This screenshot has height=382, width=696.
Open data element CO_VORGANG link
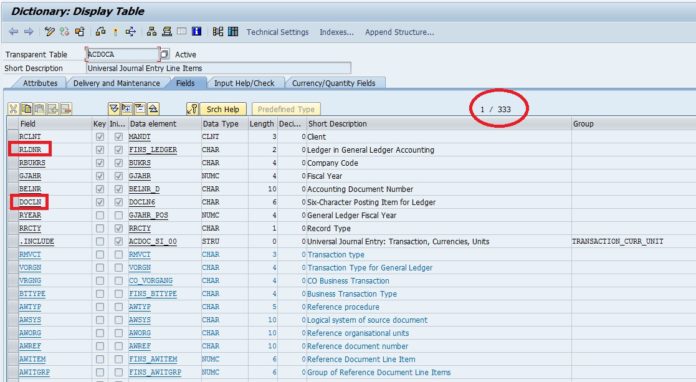pyautogui.click(x=150, y=280)
